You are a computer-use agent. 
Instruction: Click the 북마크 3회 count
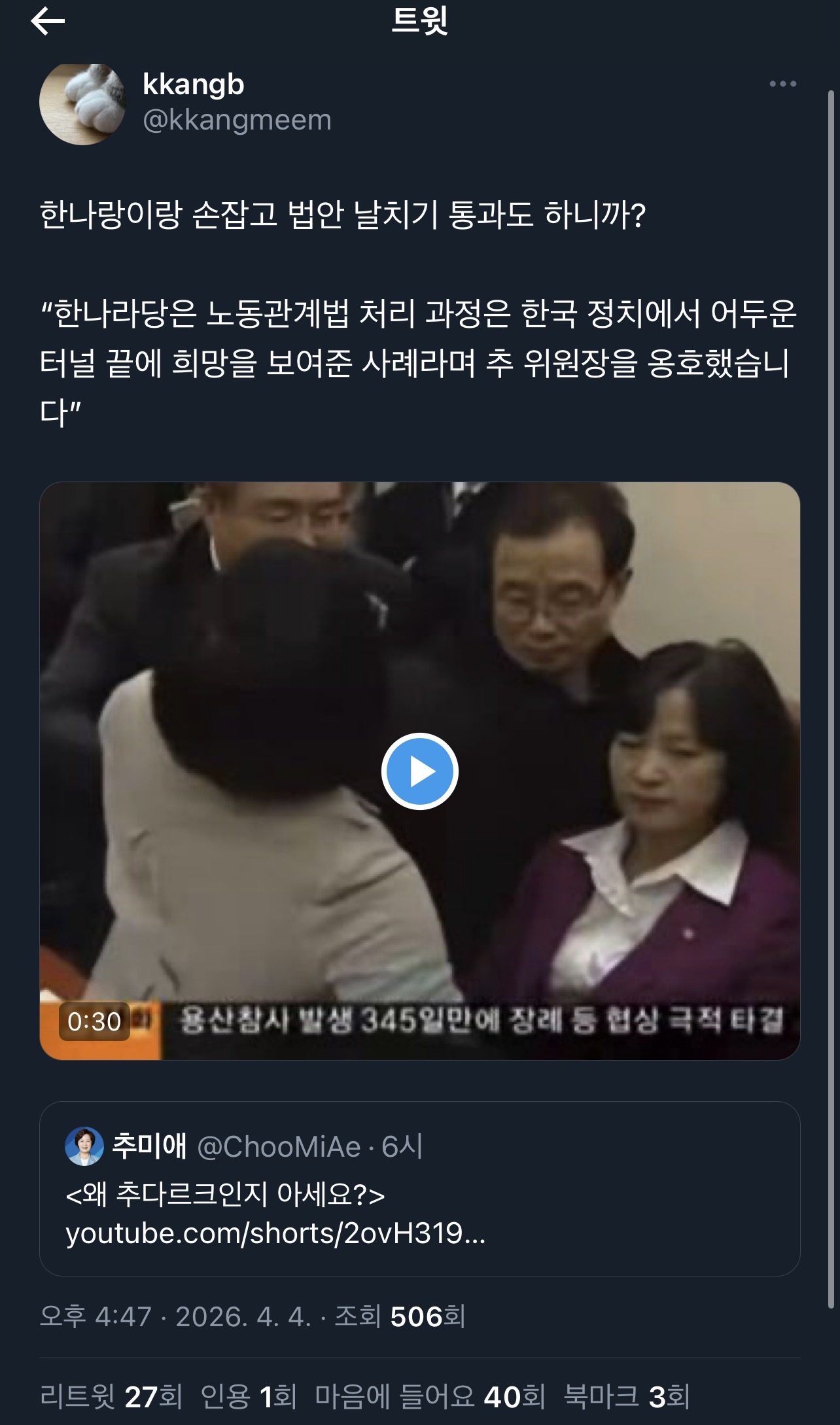[627, 1396]
